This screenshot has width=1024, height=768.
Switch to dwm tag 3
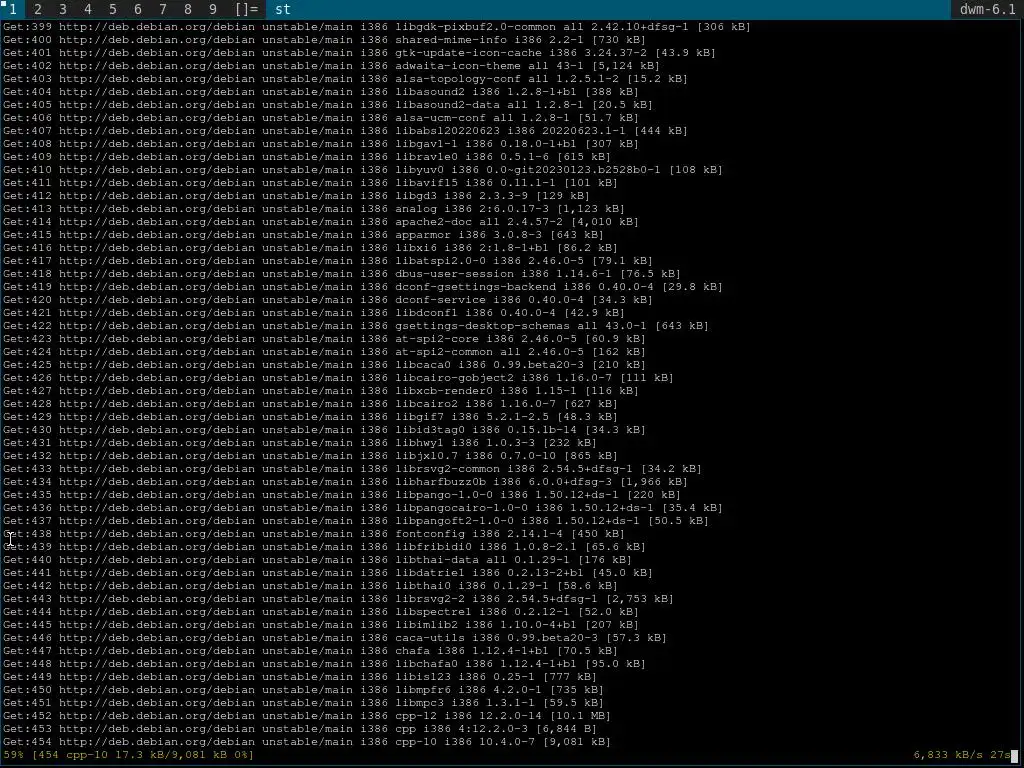(63, 9)
